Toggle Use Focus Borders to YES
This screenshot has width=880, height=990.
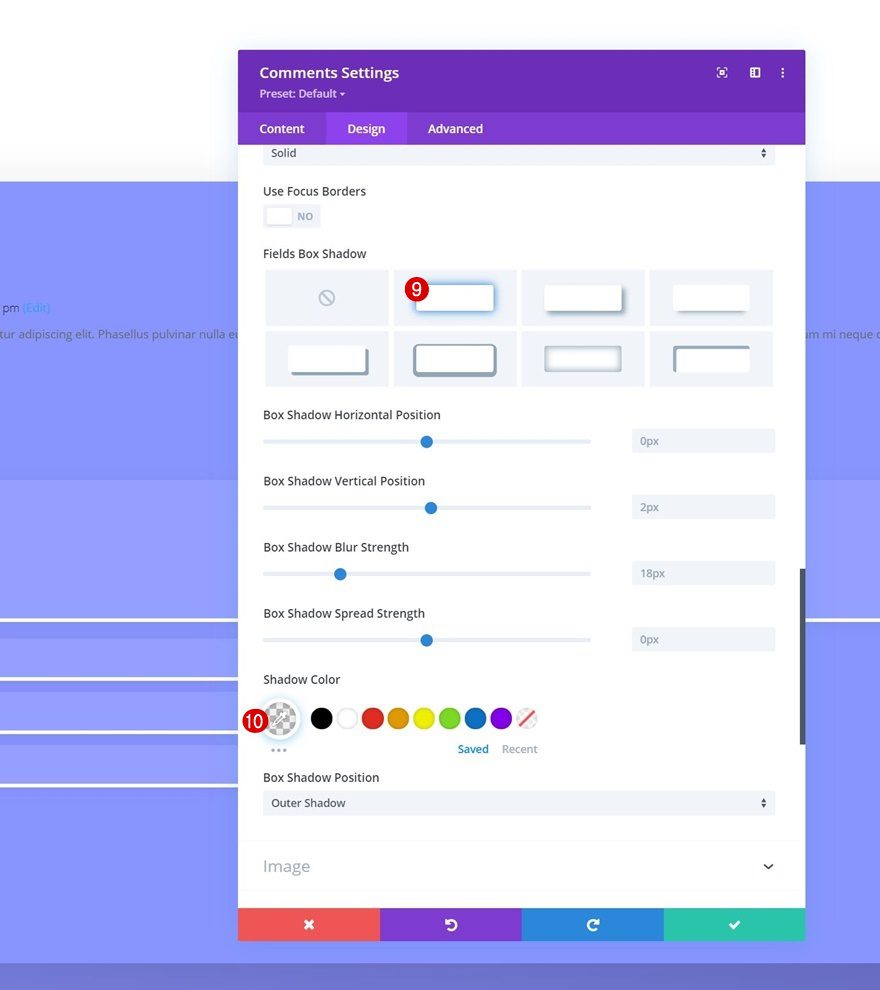point(291,216)
